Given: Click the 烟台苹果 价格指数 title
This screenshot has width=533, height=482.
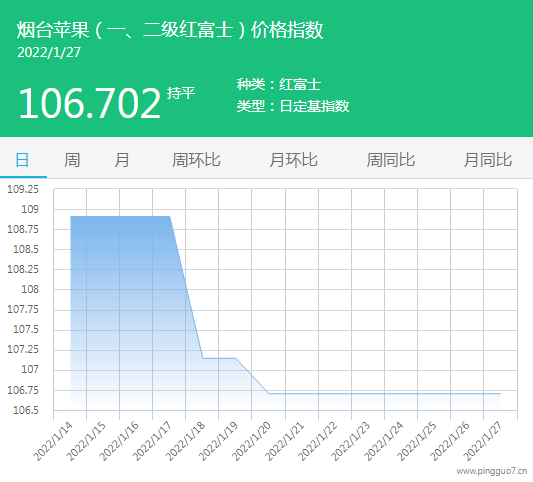Looking at the screenshot, I should point(170,30).
